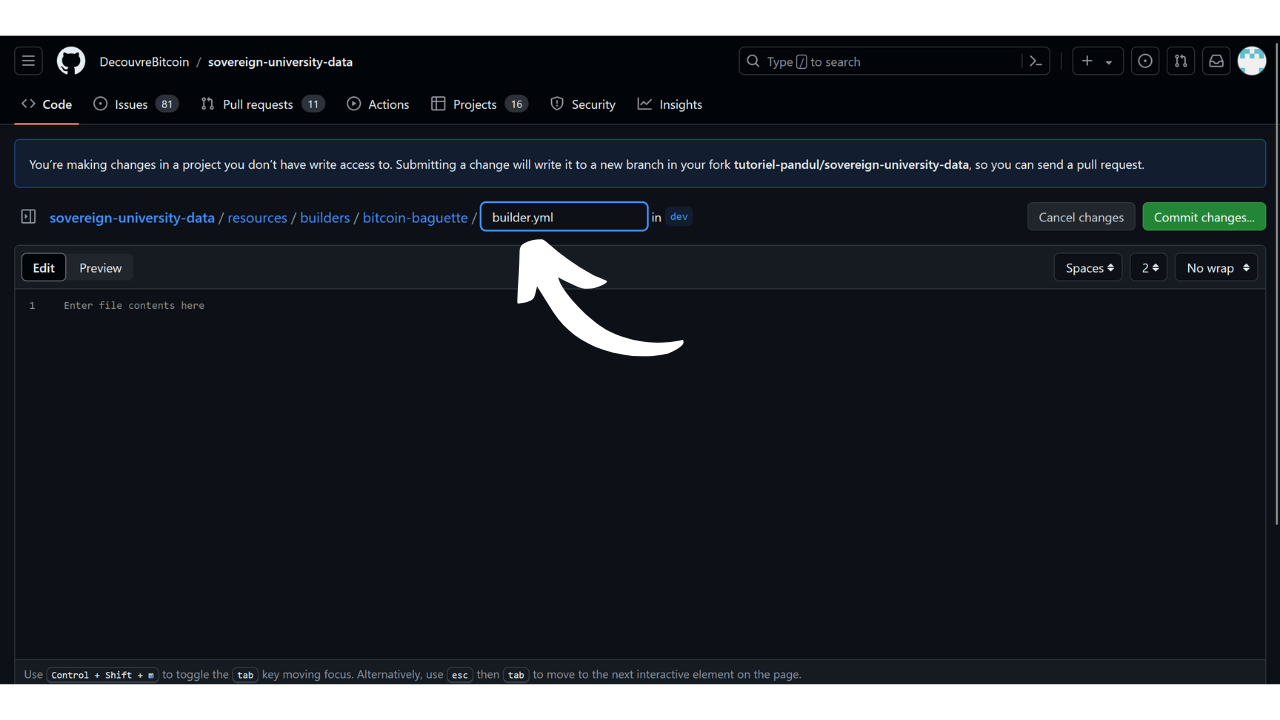Click the builders breadcrumb link
Image resolution: width=1280 pixels, height=720 pixels.
(325, 217)
